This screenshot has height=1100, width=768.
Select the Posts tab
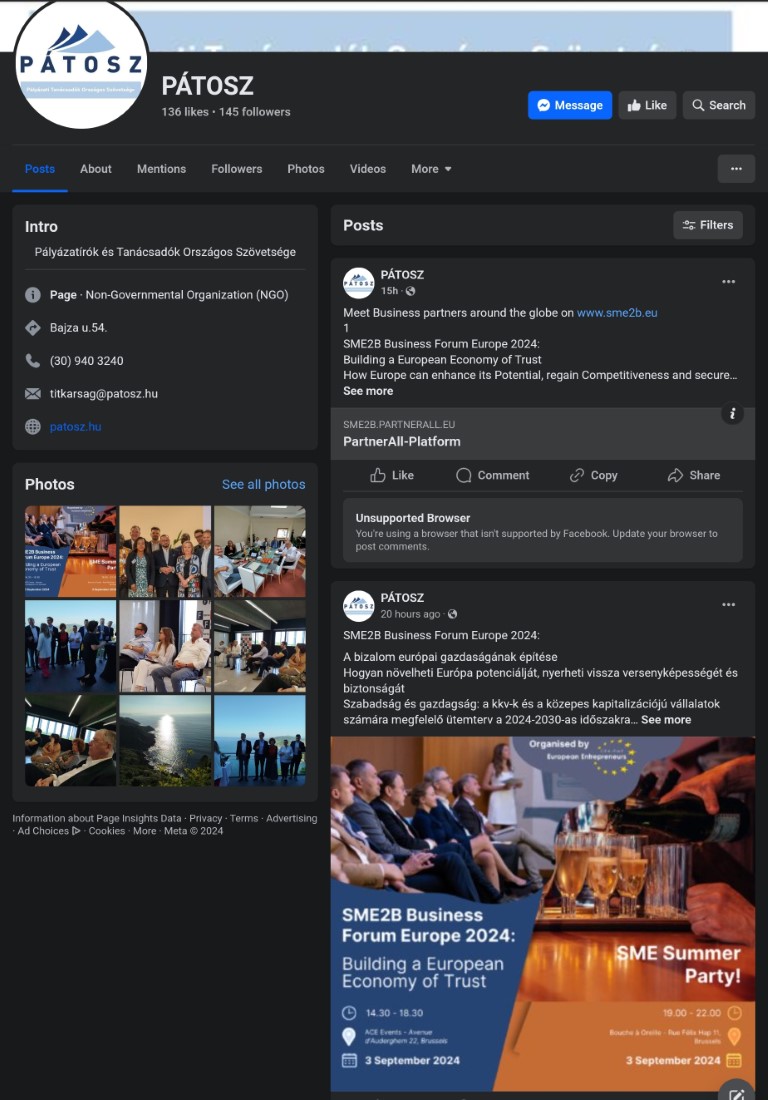click(40, 169)
